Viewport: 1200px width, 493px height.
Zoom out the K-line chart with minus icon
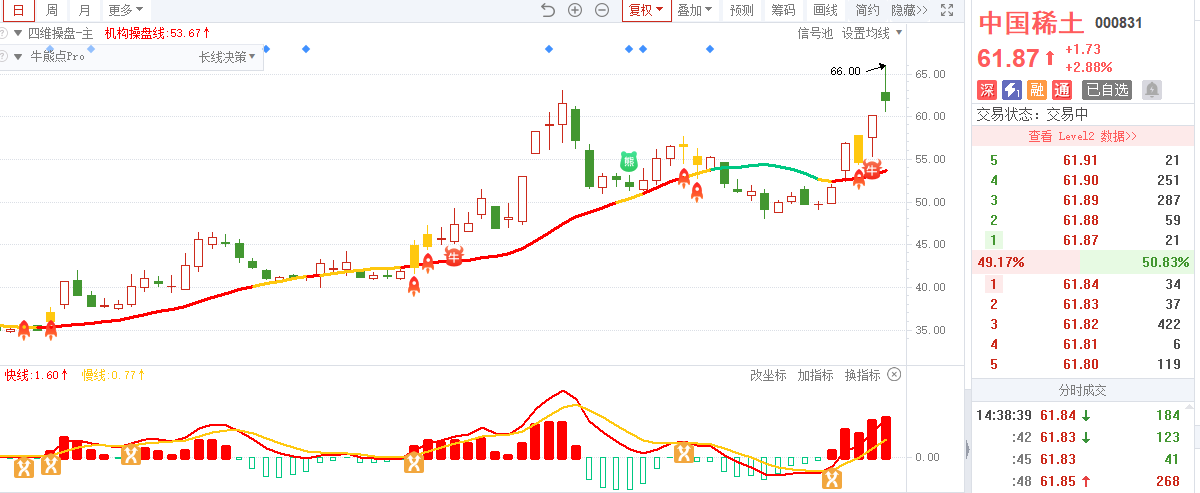(x=602, y=10)
